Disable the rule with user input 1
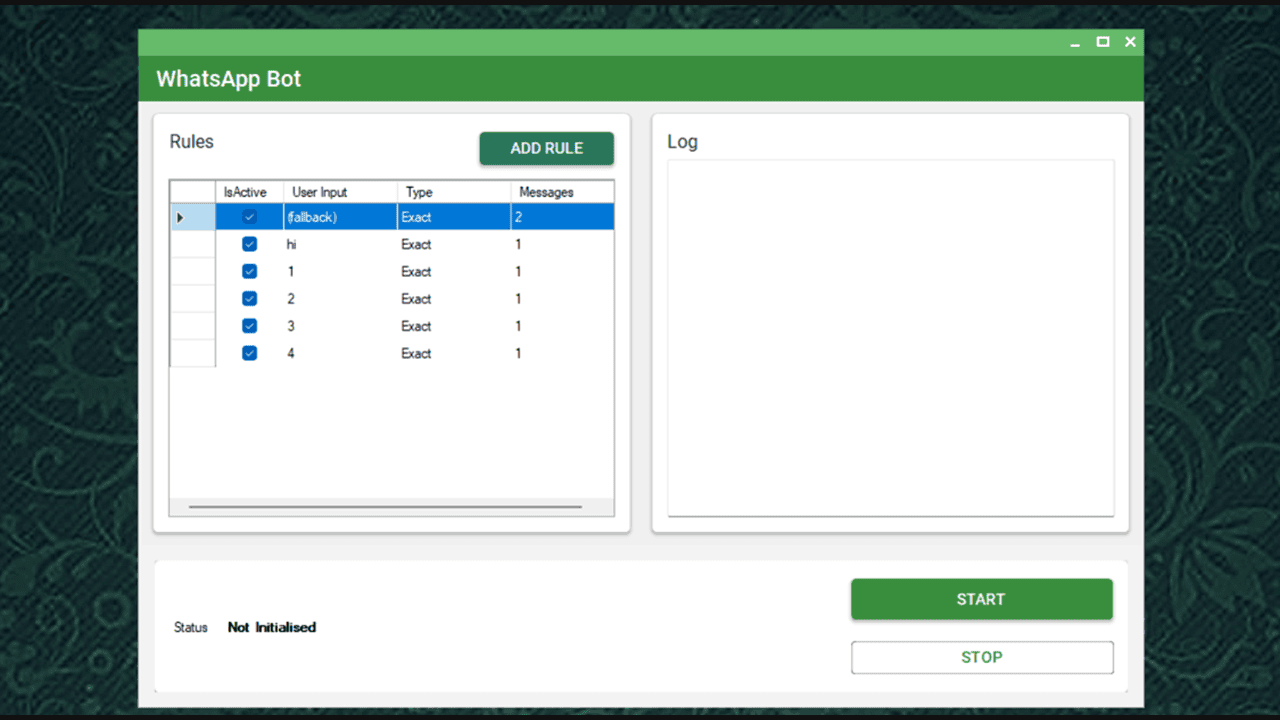This screenshot has width=1280, height=720. (x=250, y=271)
